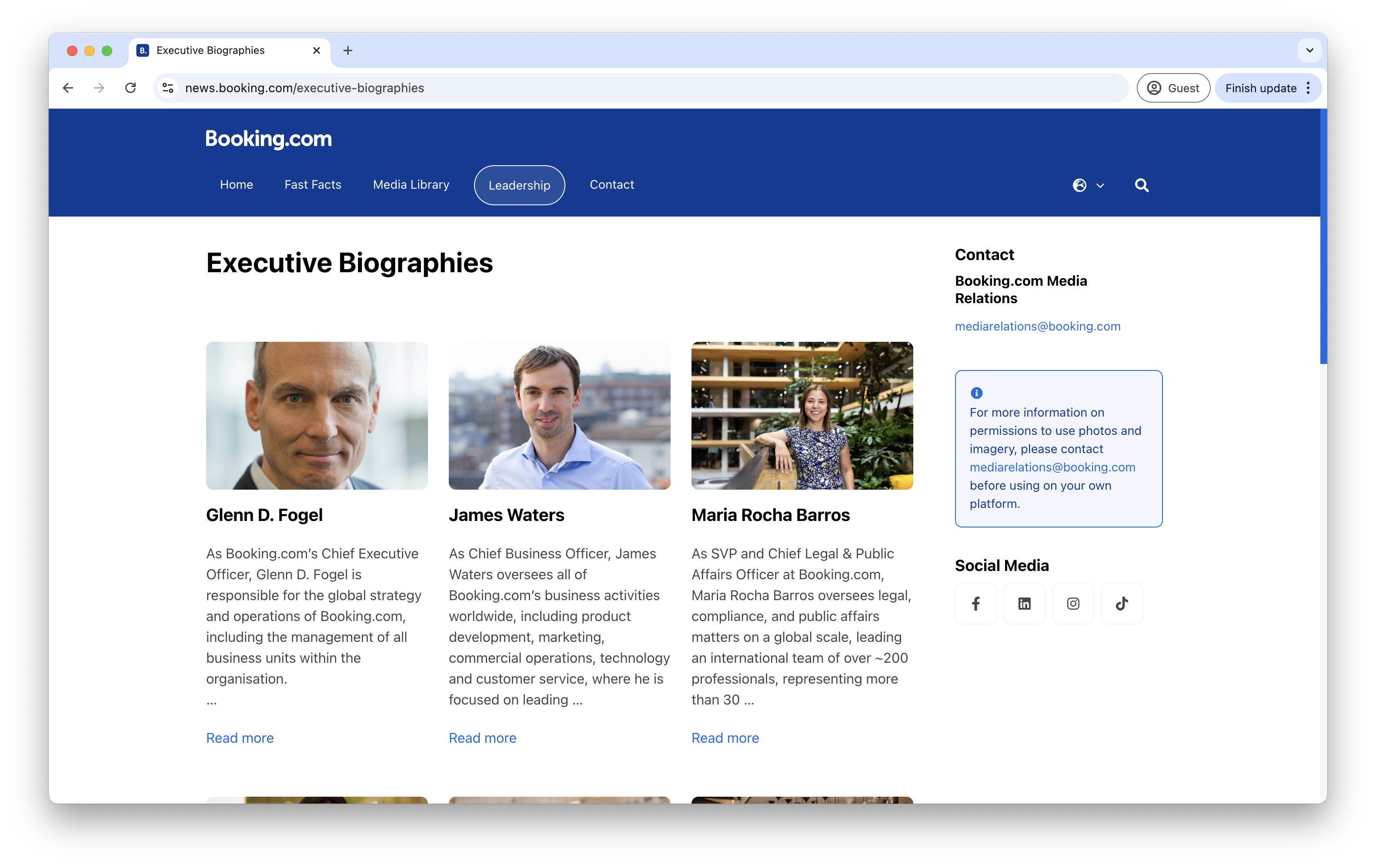
Task: Click the browser forward arrow
Action: tap(99, 88)
